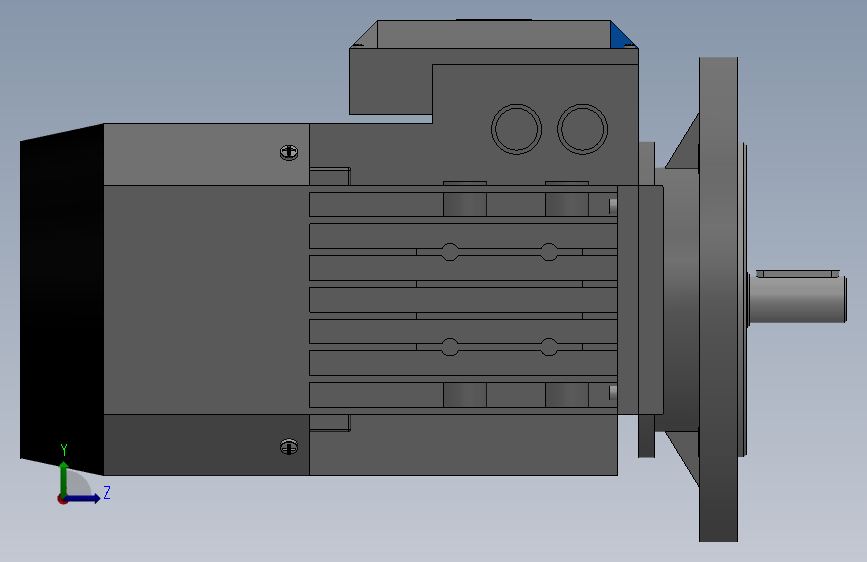Select the black fan cowl end

(x=62, y=299)
